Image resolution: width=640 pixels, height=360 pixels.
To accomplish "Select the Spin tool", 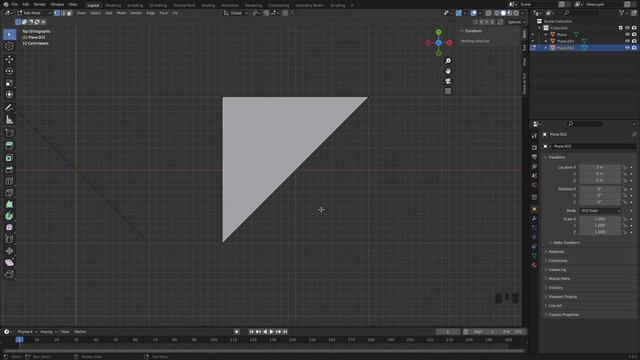I will (9, 216).
